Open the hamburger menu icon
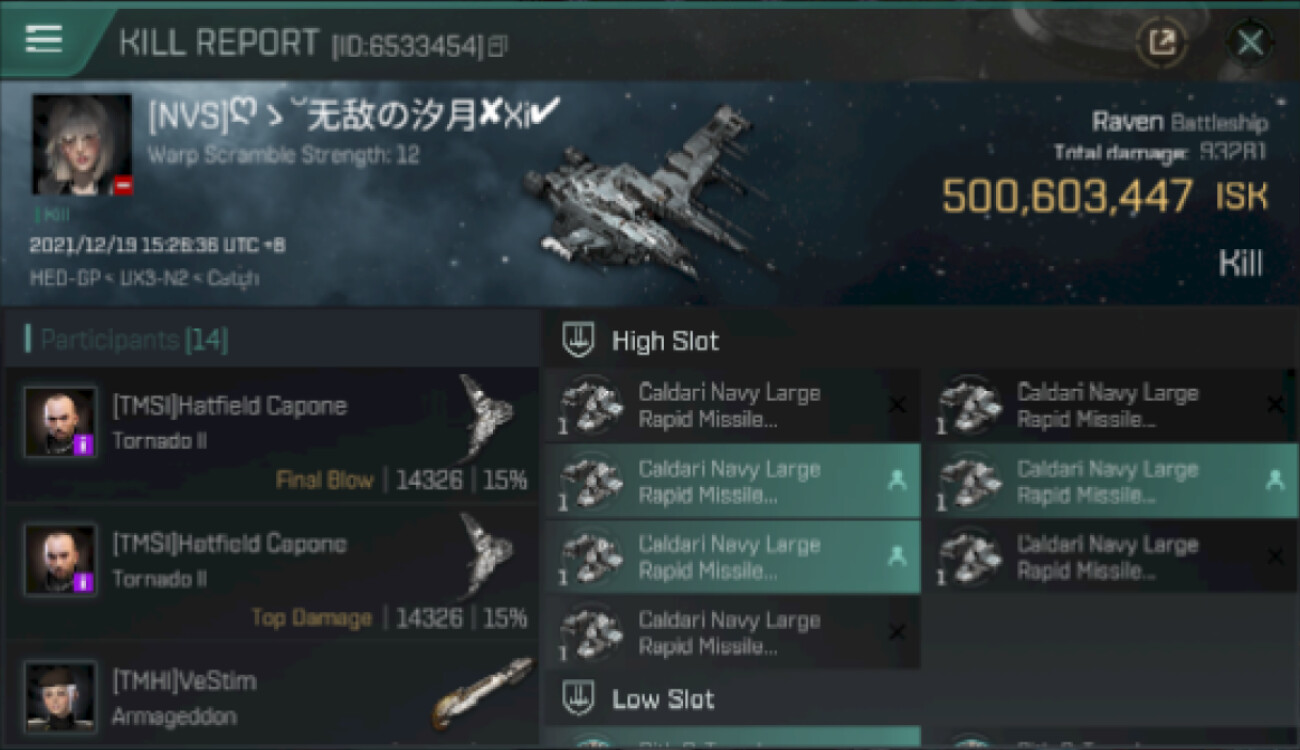Image resolution: width=1300 pixels, height=750 pixels. (43, 38)
